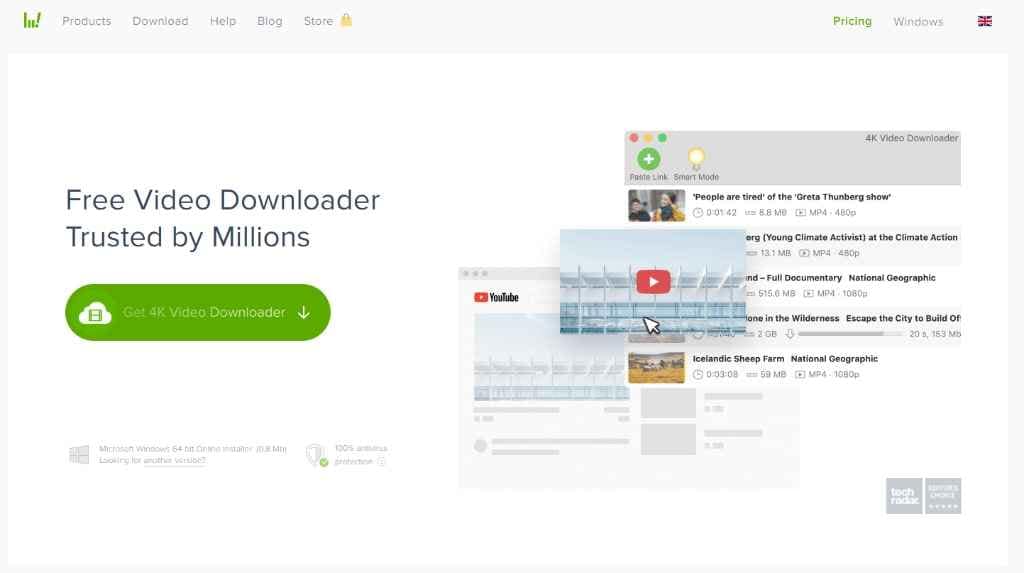1024x573 pixels.
Task: Click the TechRadar badge
Action: (904, 496)
